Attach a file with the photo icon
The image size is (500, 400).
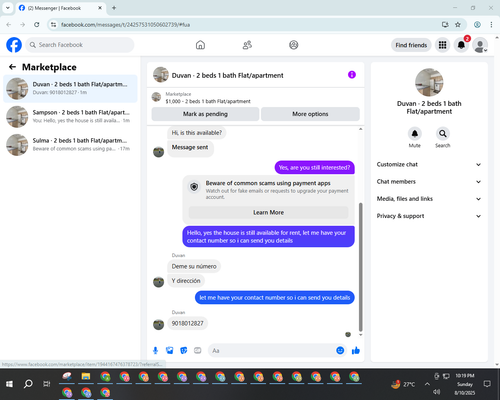[x=170, y=350]
